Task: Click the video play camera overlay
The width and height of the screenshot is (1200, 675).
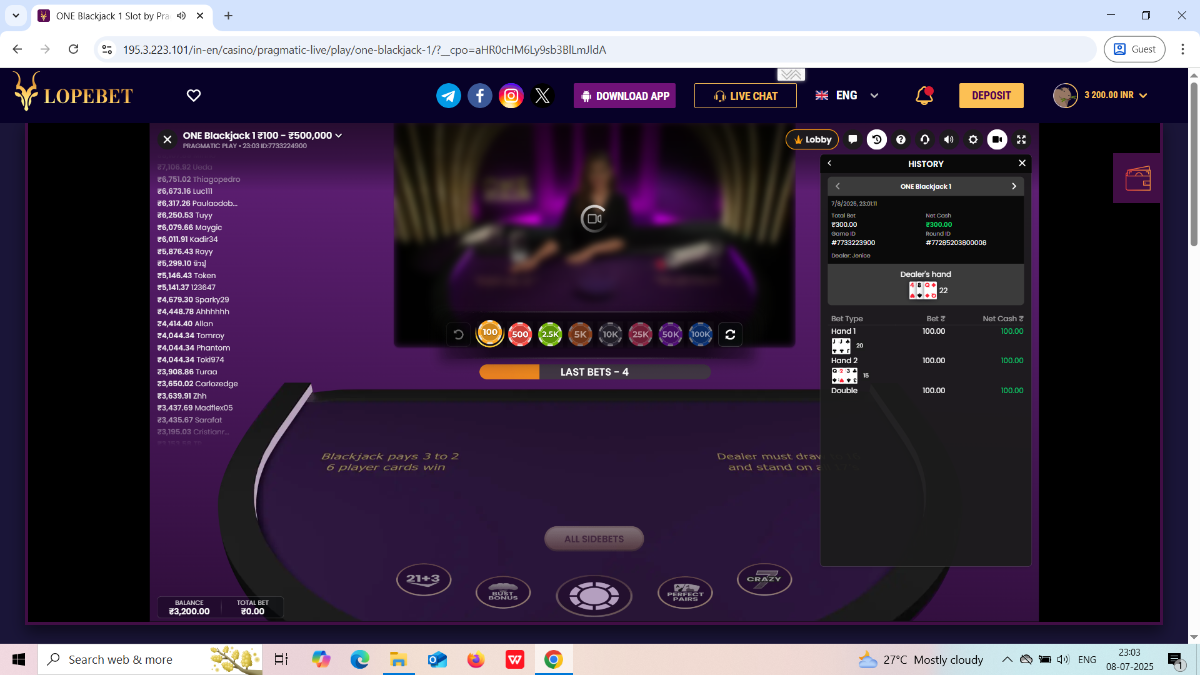Action: point(594,217)
